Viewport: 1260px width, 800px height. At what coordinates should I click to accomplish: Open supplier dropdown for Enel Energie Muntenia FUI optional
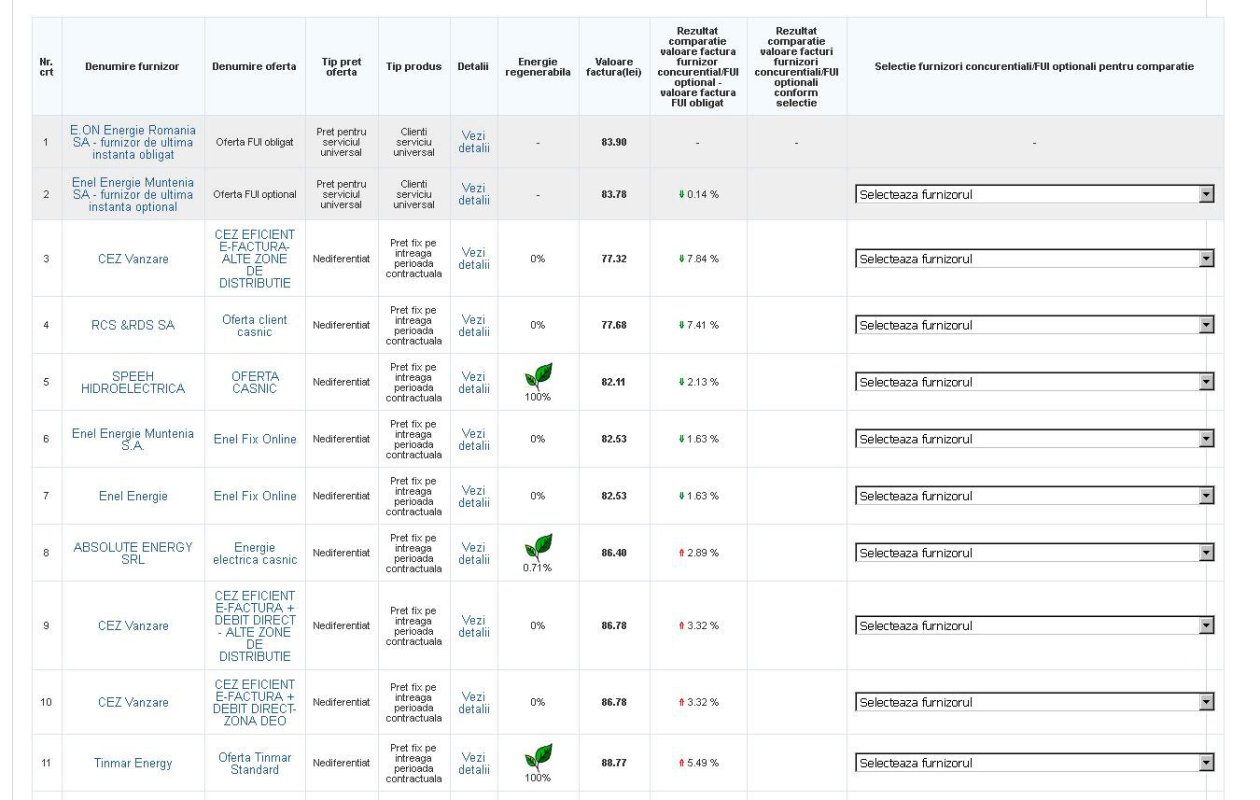(x=1034, y=194)
